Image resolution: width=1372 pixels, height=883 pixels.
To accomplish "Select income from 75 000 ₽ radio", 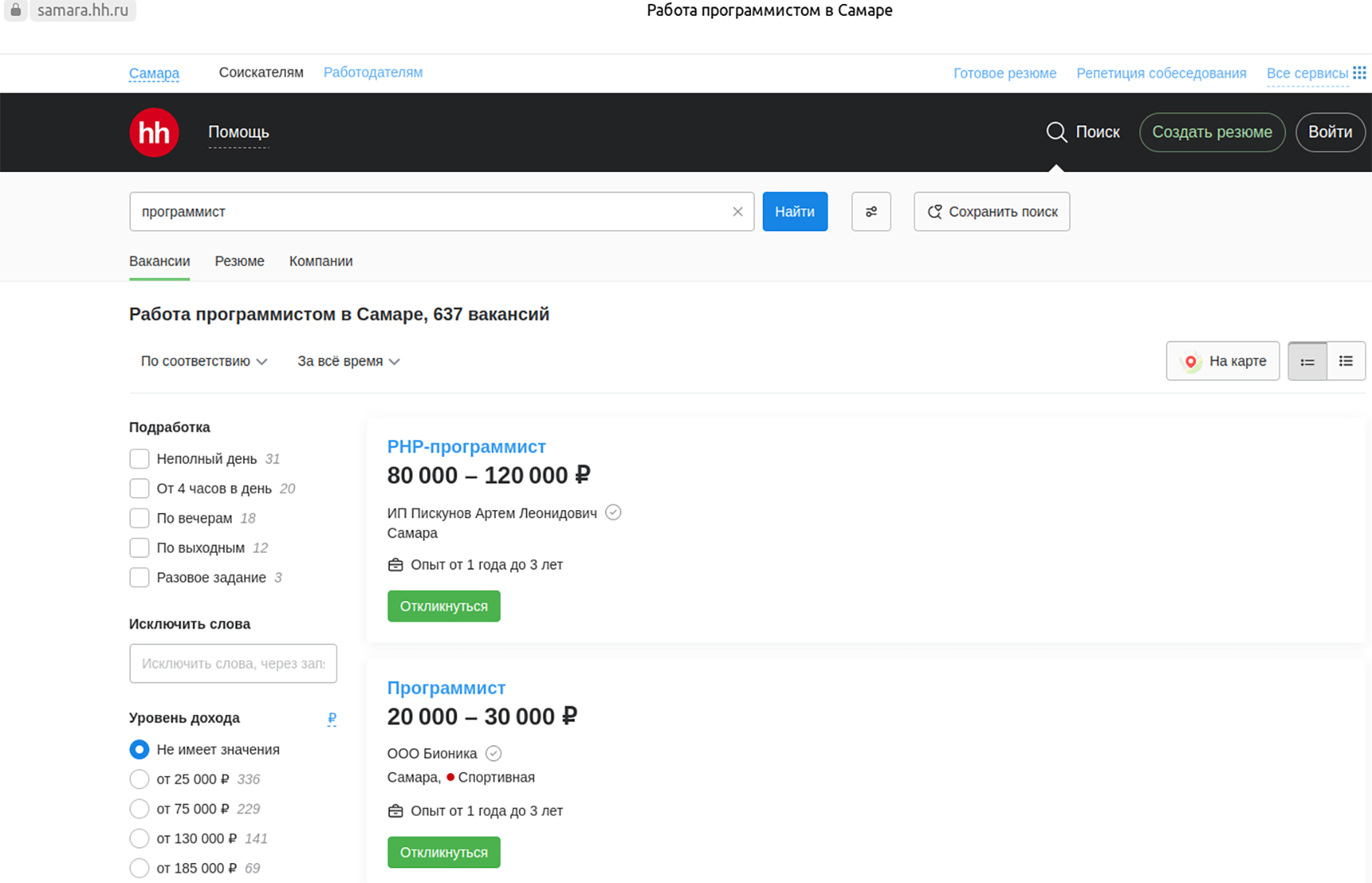I will (x=139, y=809).
